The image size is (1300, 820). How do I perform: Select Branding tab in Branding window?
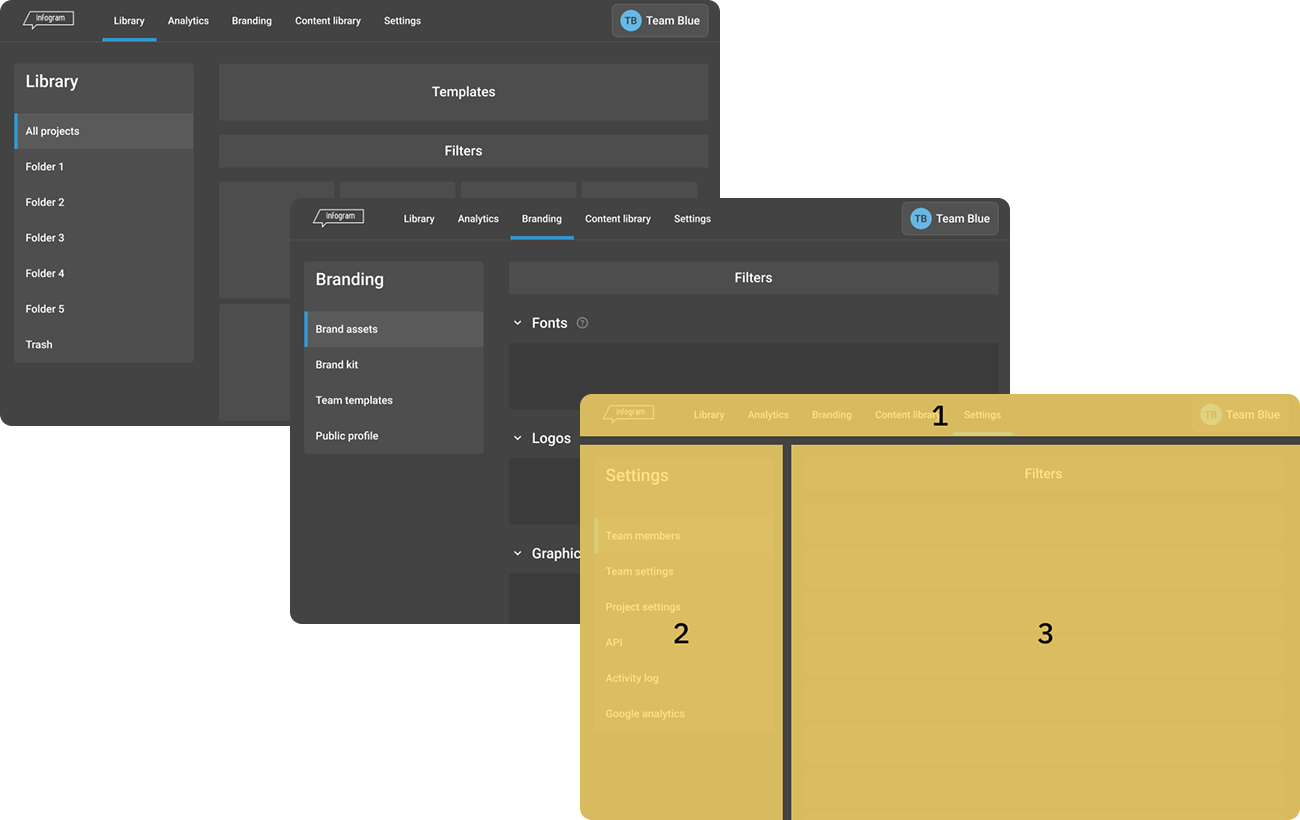coord(542,219)
